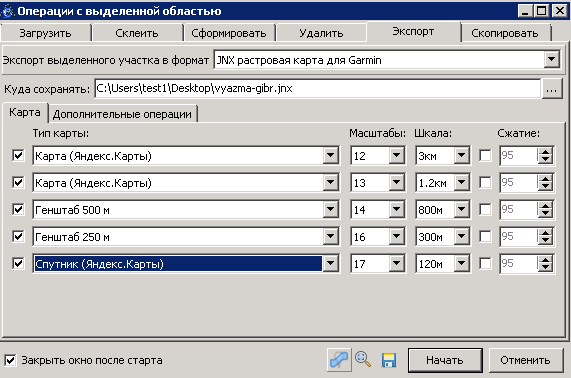Click the Куда сохранять path field
This screenshot has width=571, height=378.
coord(317,88)
